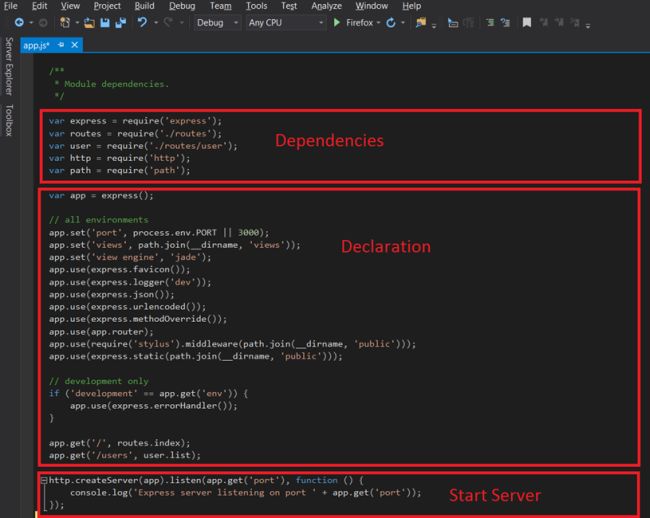Click the Navigate Backward arrow icon
650x518 pixels.
tap(19, 22)
